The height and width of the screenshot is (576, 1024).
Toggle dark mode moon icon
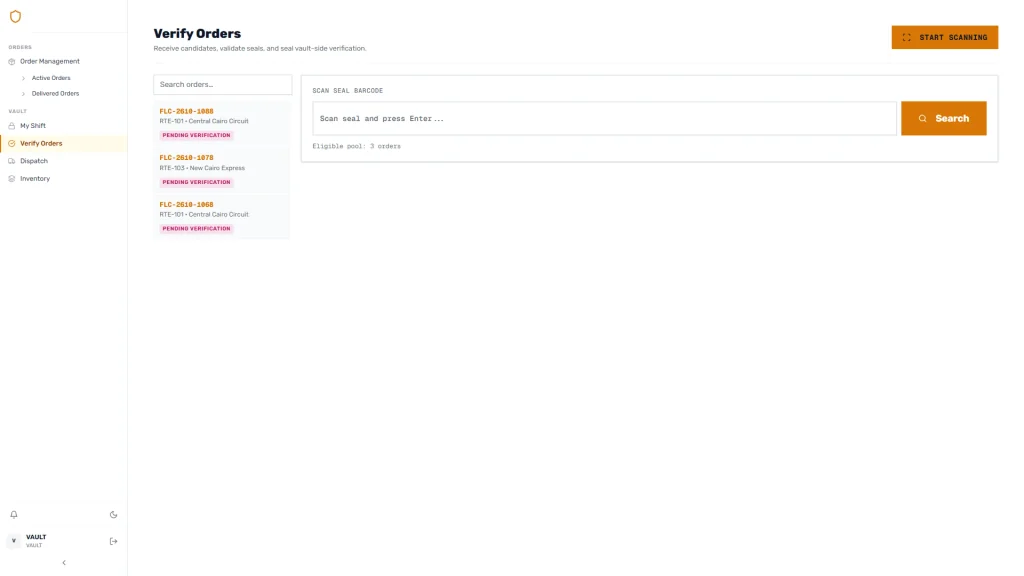pos(114,515)
